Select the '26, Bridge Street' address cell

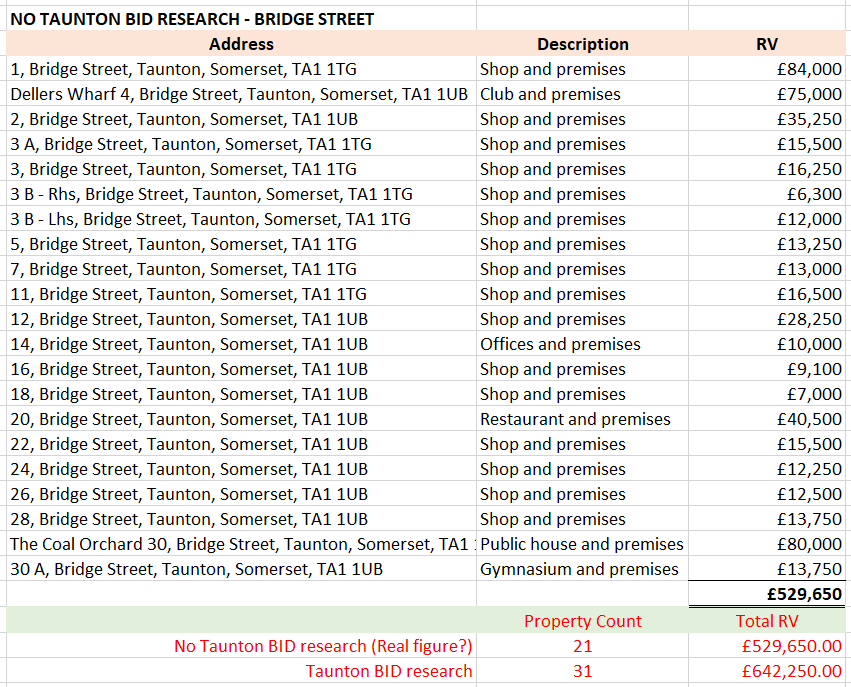pos(242,493)
